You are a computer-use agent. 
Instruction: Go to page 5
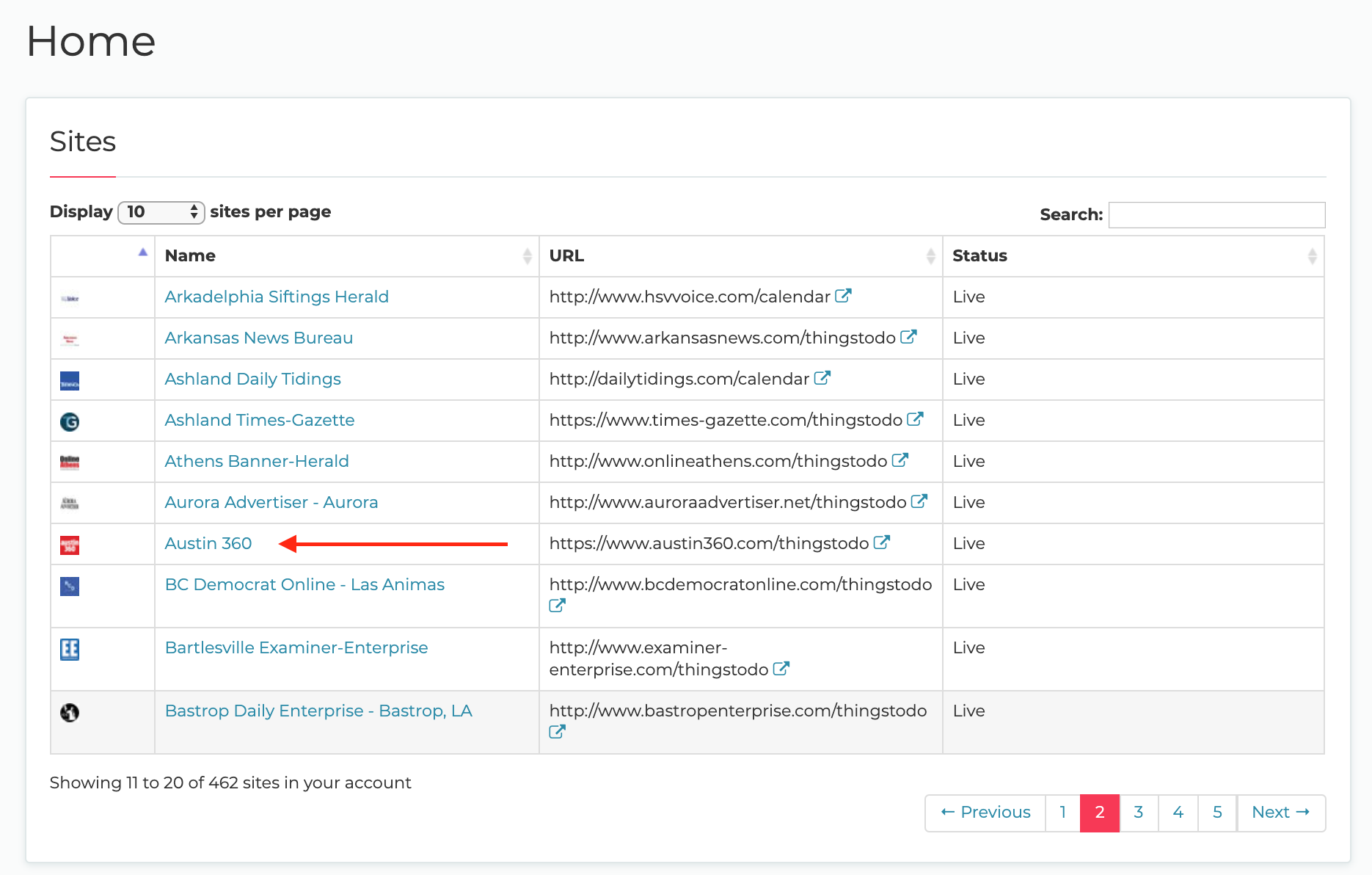1217,813
